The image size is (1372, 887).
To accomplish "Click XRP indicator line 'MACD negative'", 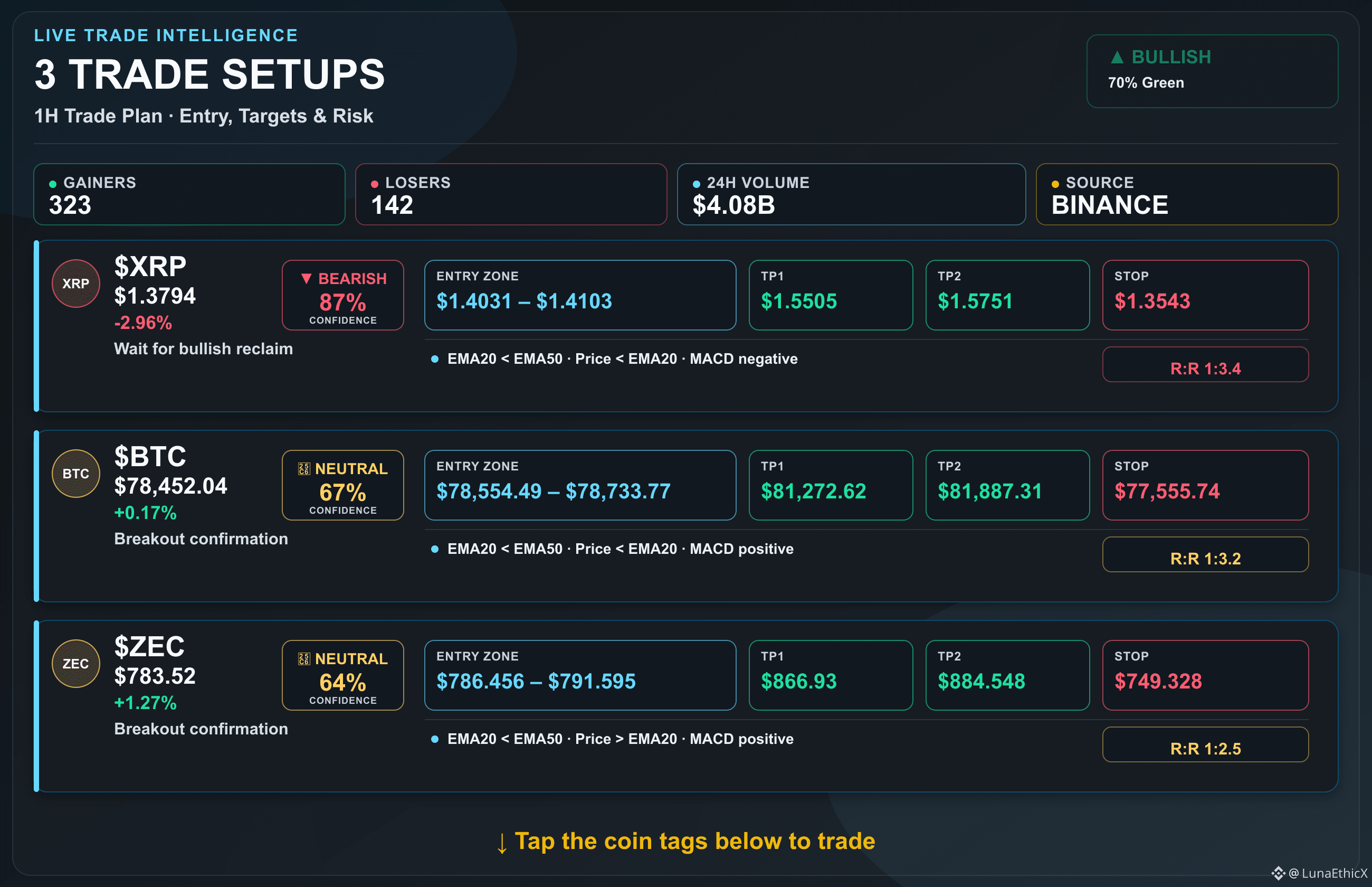I will click(744, 359).
